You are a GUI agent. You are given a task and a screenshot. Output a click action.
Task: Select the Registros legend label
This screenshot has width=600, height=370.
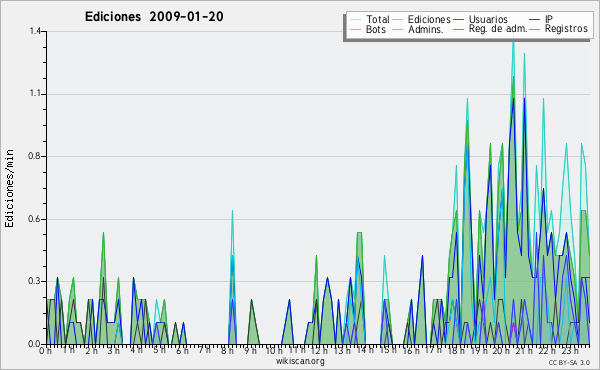point(566,29)
